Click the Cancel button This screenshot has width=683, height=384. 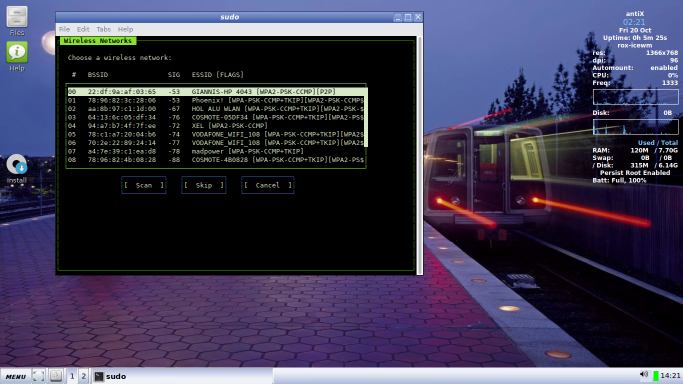pos(267,185)
